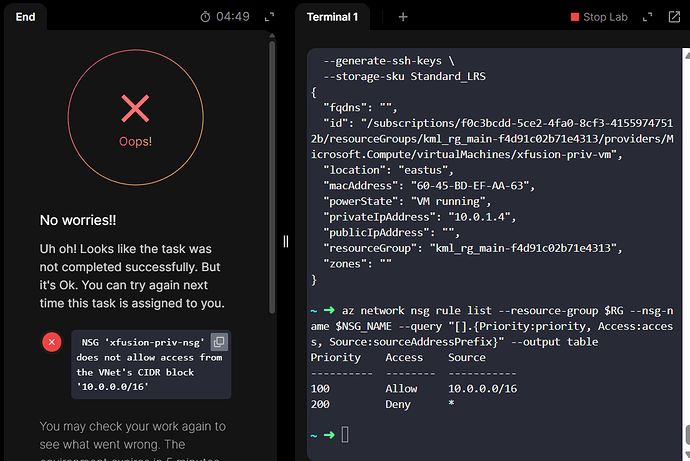The height and width of the screenshot is (461, 690).
Task: Focus the terminal prompt cursor
Action: click(x=345, y=434)
